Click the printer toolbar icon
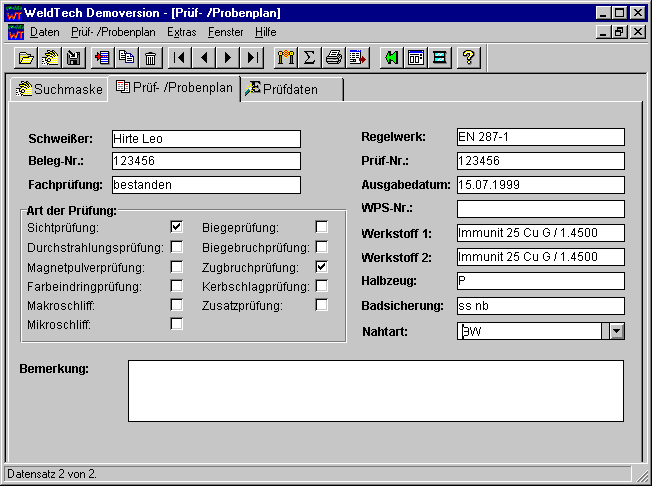 click(x=334, y=58)
